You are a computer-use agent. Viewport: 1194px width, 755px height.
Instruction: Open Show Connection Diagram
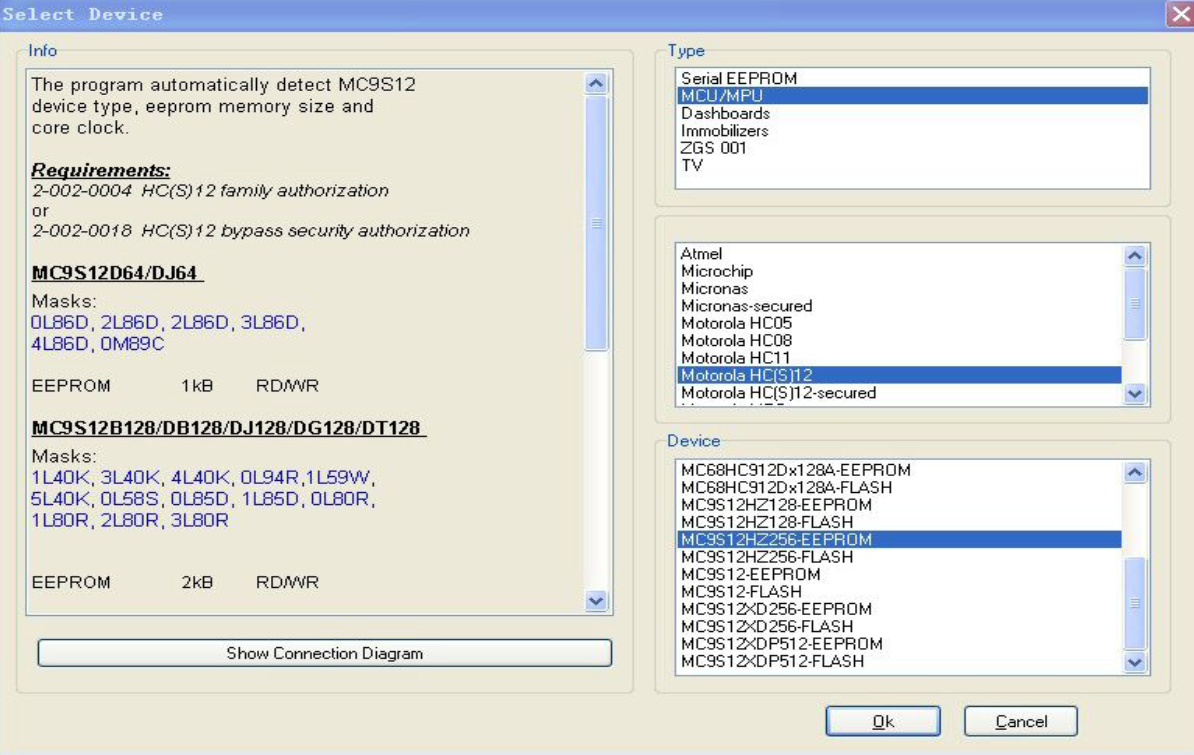click(324, 653)
